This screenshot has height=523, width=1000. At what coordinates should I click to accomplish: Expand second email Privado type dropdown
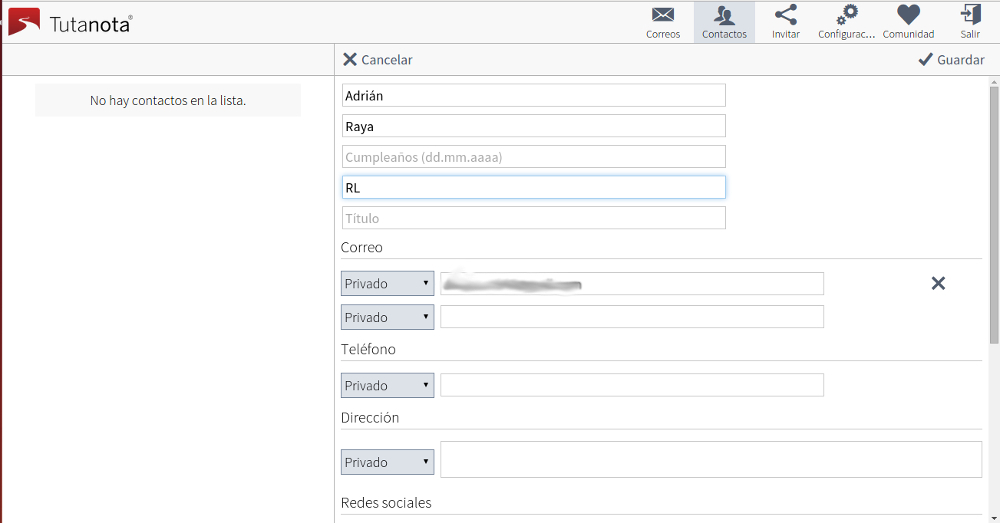(387, 317)
